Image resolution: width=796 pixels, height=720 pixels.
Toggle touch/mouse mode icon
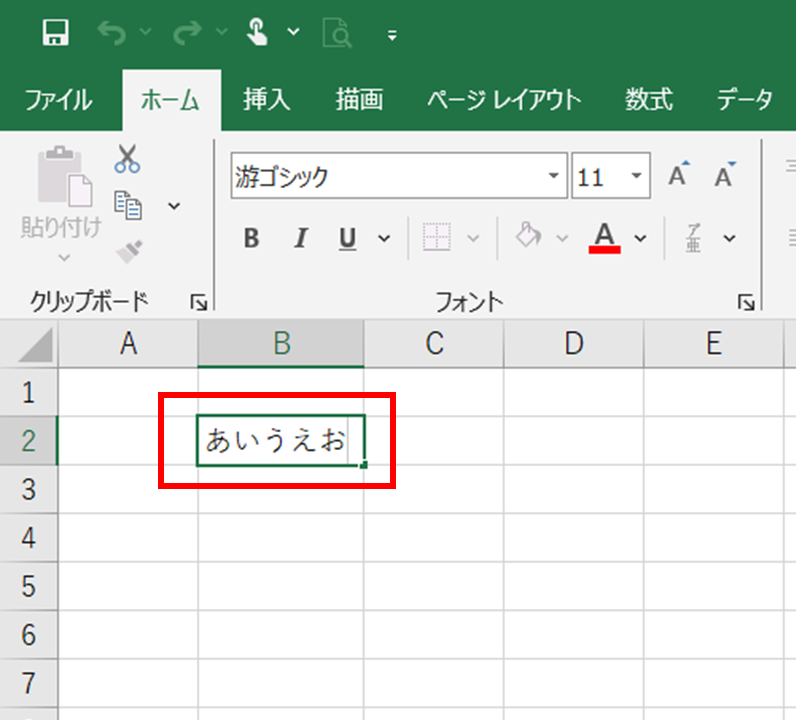258,33
